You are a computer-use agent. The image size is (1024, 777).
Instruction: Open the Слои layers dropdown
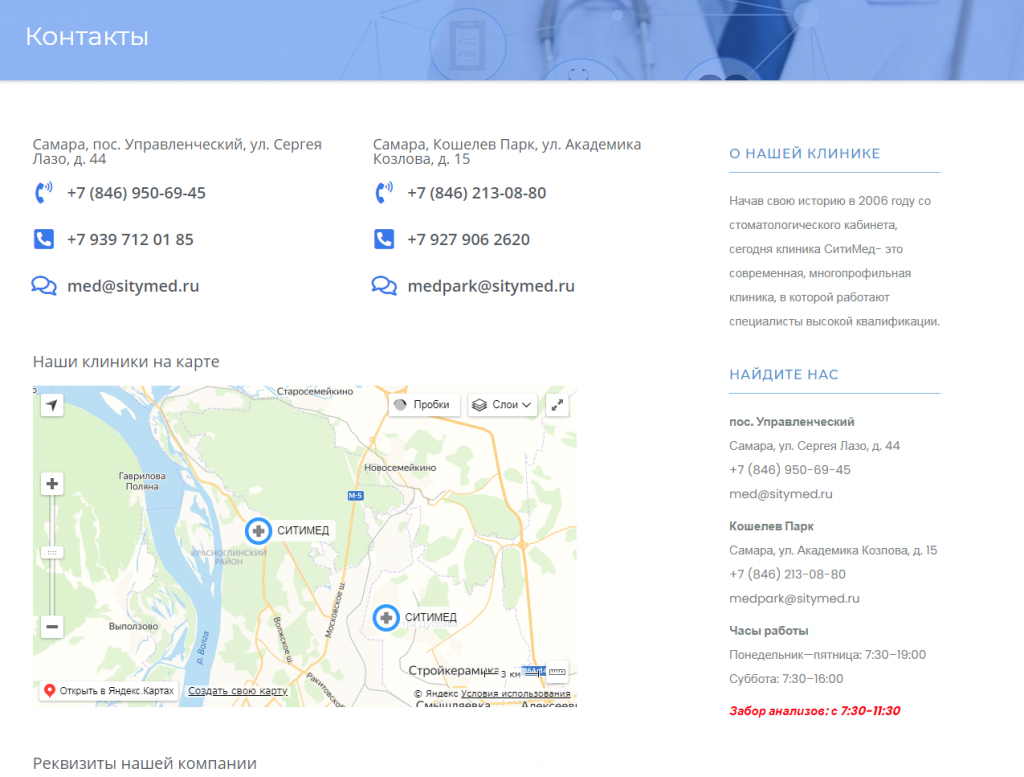coord(502,405)
